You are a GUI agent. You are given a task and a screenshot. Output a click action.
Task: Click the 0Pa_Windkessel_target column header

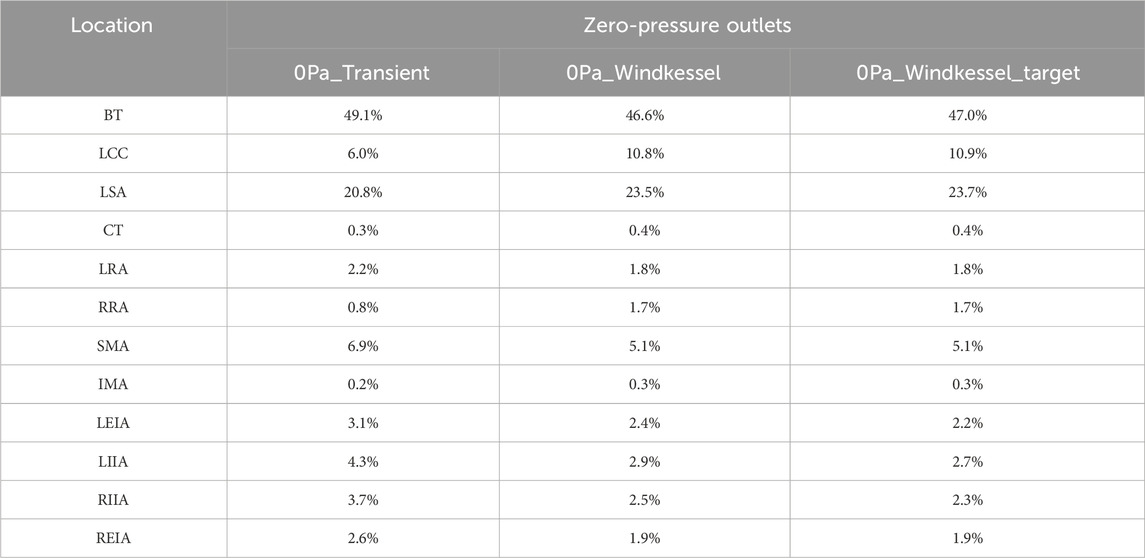pyautogui.click(x=967, y=74)
